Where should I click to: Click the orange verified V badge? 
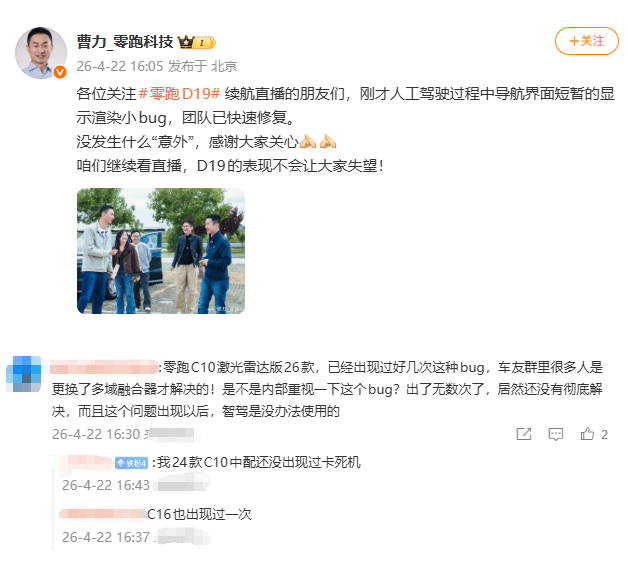click(60, 72)
